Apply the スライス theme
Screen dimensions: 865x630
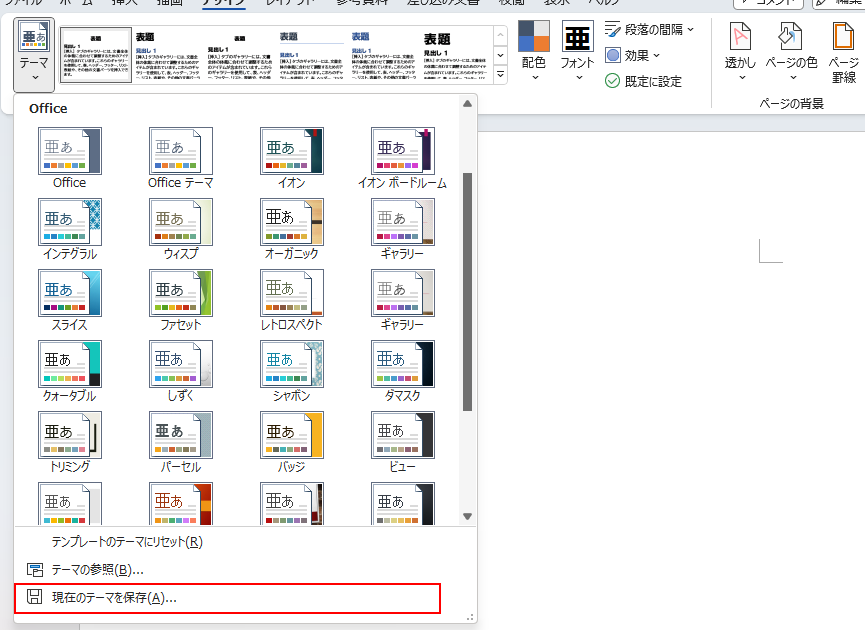coord(70,293)
